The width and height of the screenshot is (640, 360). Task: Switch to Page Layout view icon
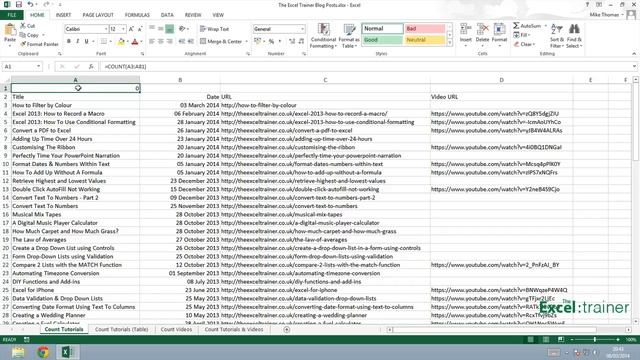(x=546, y=340)
